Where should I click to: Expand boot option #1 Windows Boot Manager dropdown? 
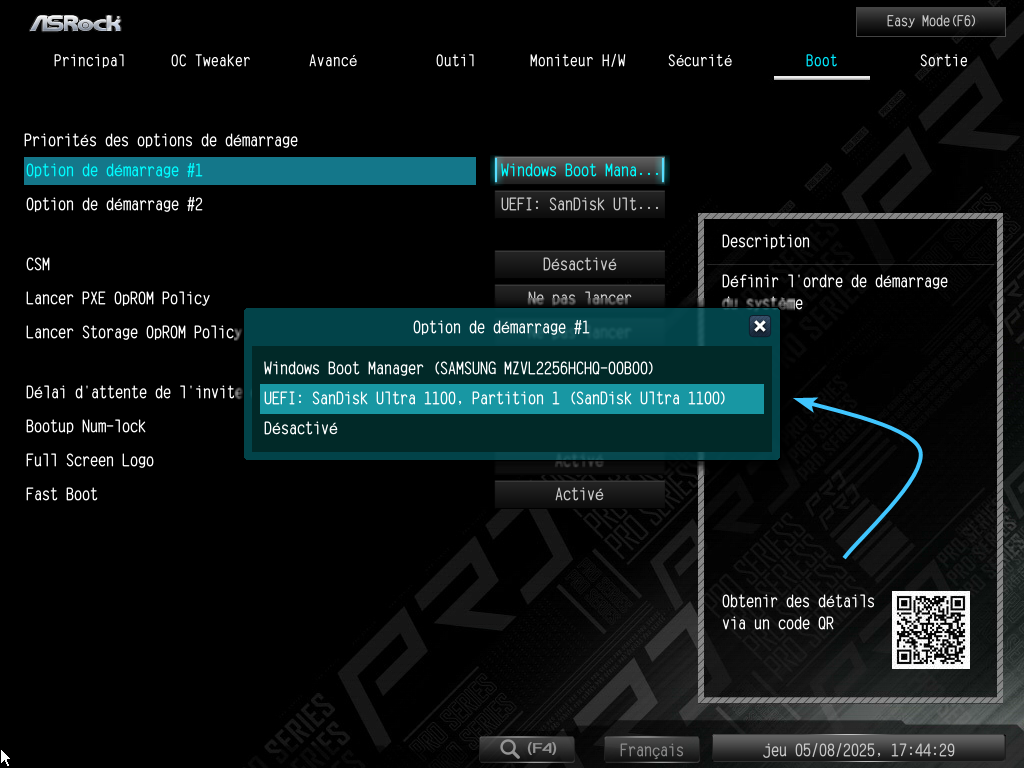click(x=580, y=171)
